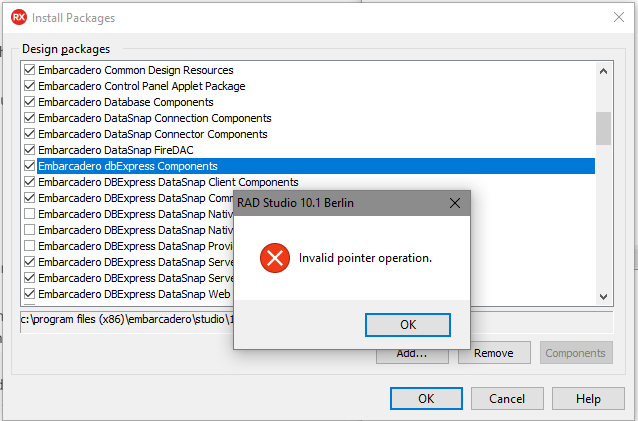The image size is (638, 421).
Task: Click the Add... button
Action: [x=412, y=354]
